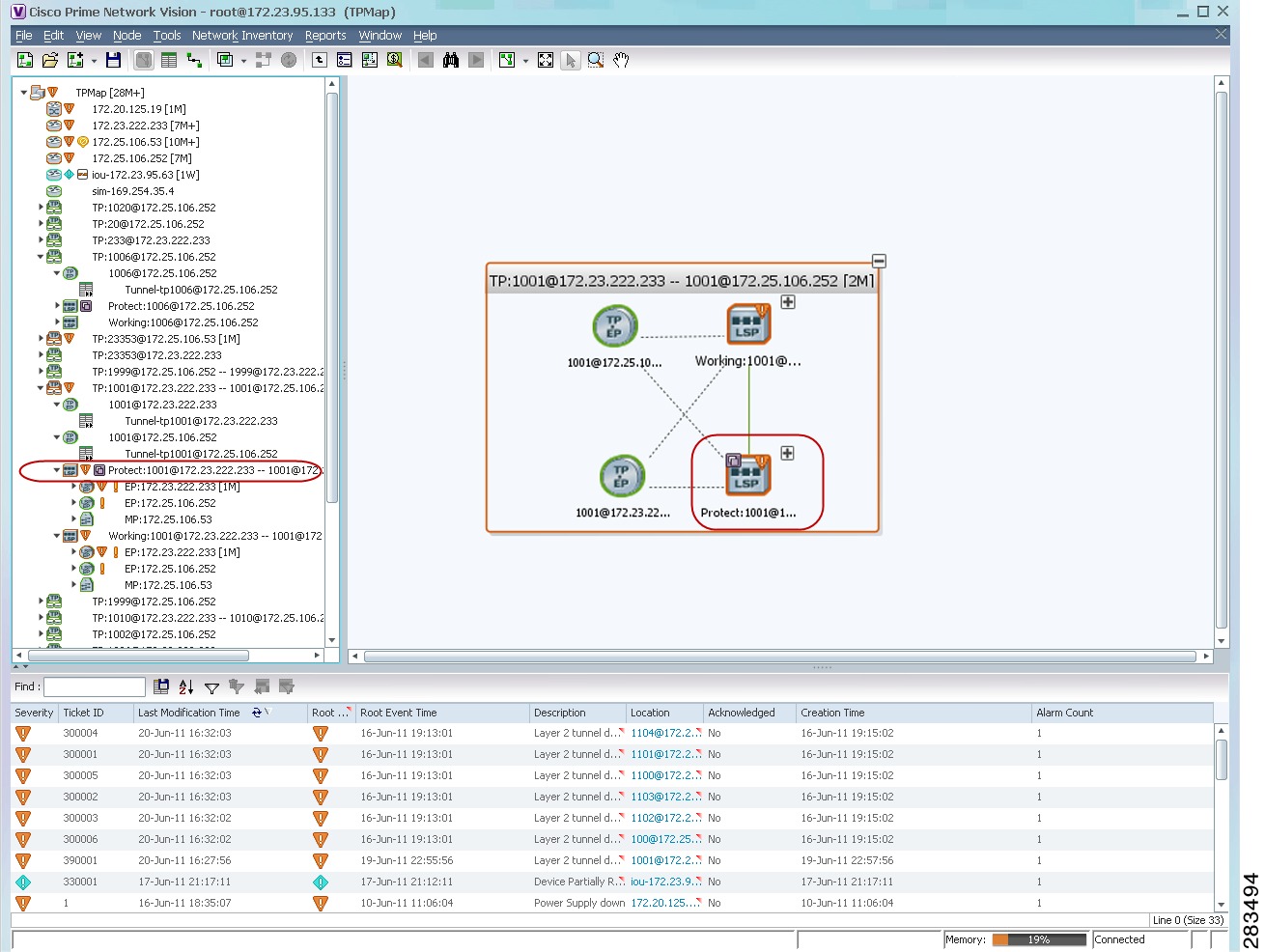Select the 1001@172.23.22... TP endpoint icon
The height and width of the screenshot is (952, 1265).
click(x=621, y=477)
